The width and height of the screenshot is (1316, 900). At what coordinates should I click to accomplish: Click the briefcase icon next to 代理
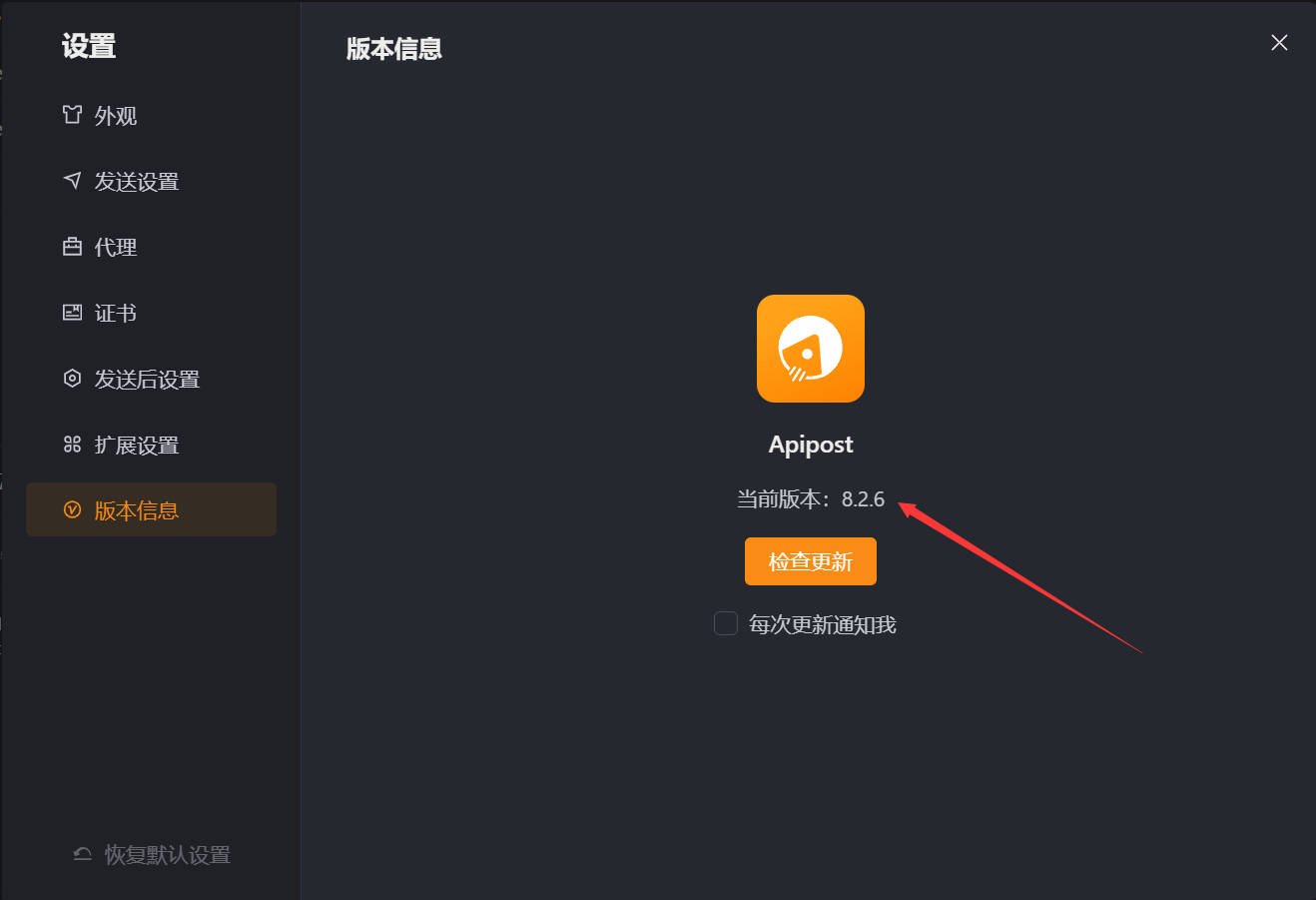[x=72, y=247]
